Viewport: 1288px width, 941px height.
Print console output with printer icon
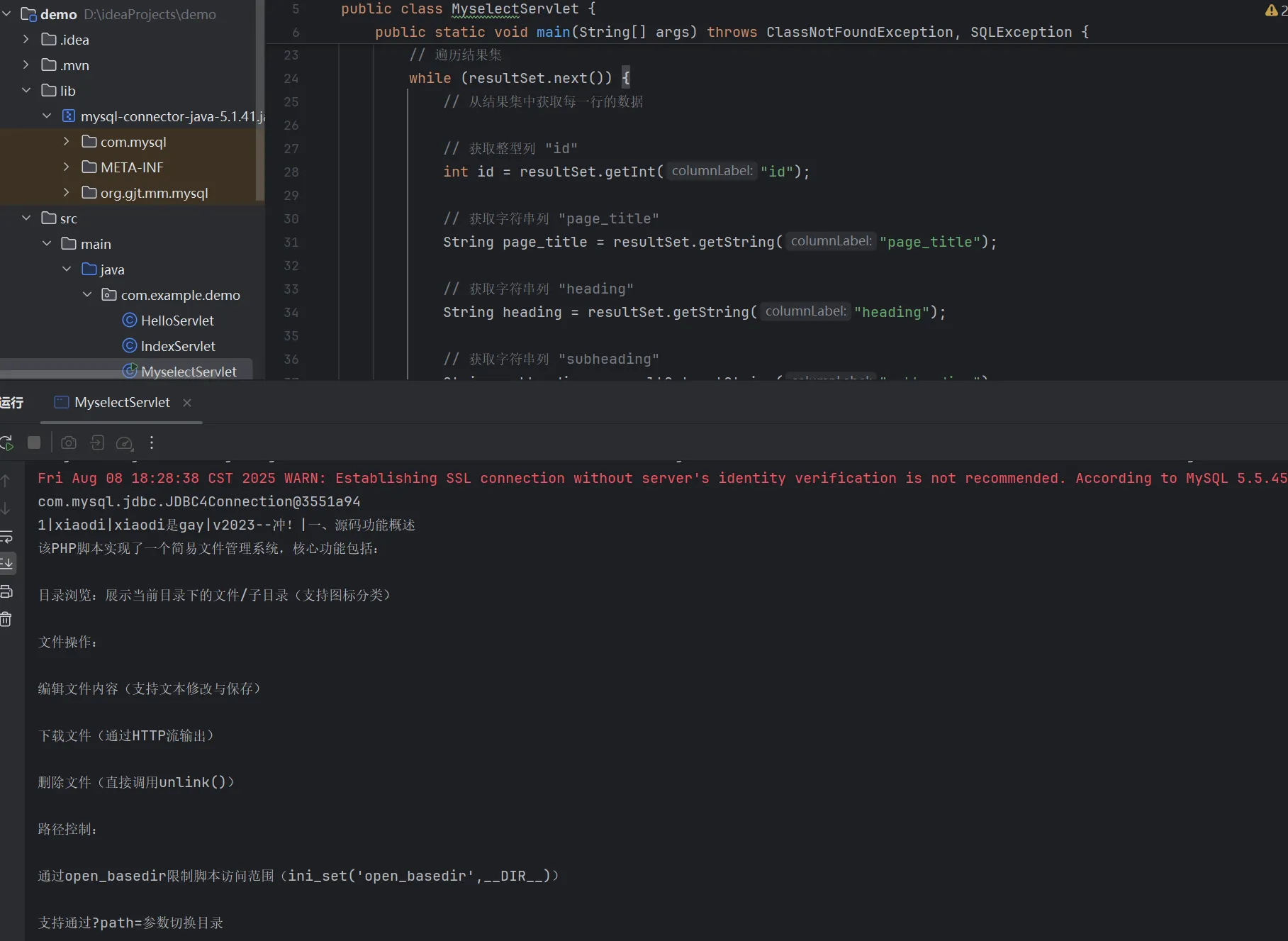[6, 591]
